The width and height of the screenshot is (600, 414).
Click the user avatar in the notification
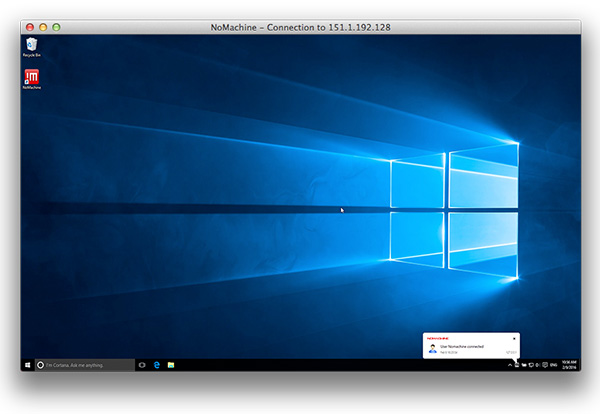433,349
